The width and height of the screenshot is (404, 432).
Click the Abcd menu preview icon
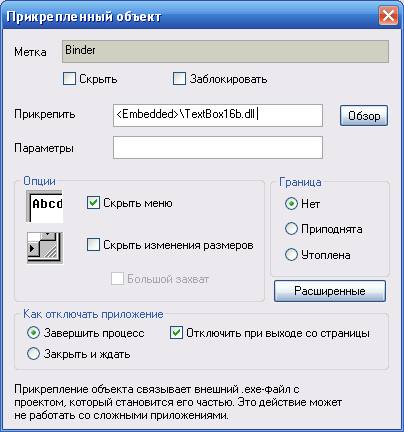point(44,206)
